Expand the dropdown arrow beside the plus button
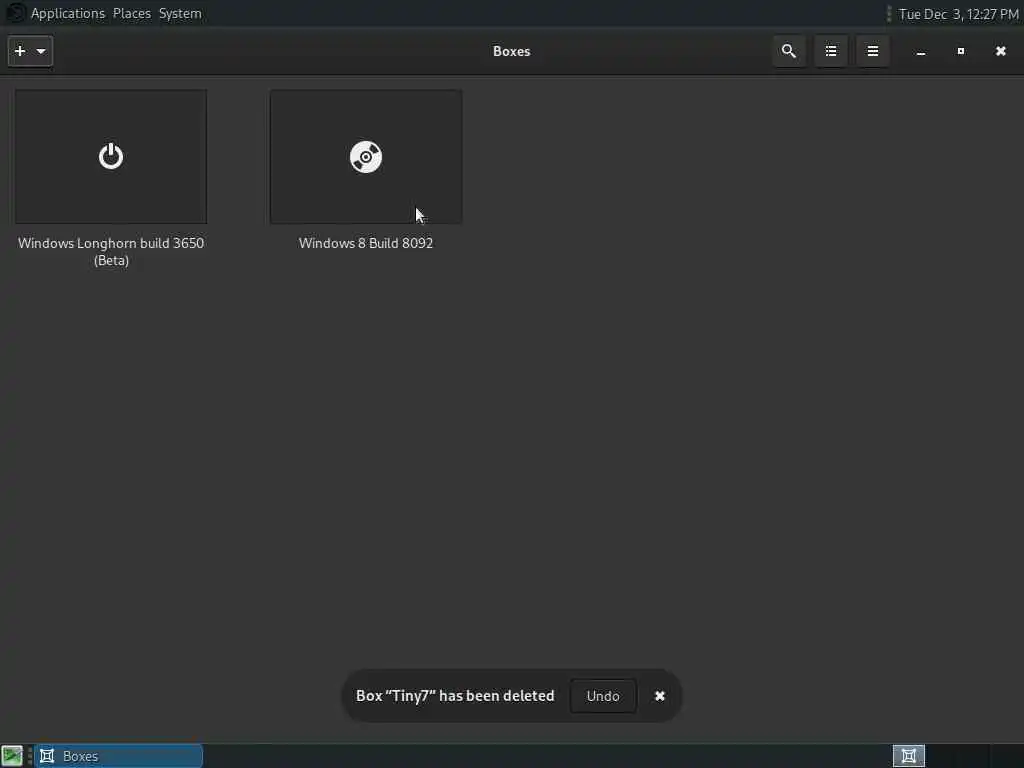1024x768 pixels. coord(41,51)
